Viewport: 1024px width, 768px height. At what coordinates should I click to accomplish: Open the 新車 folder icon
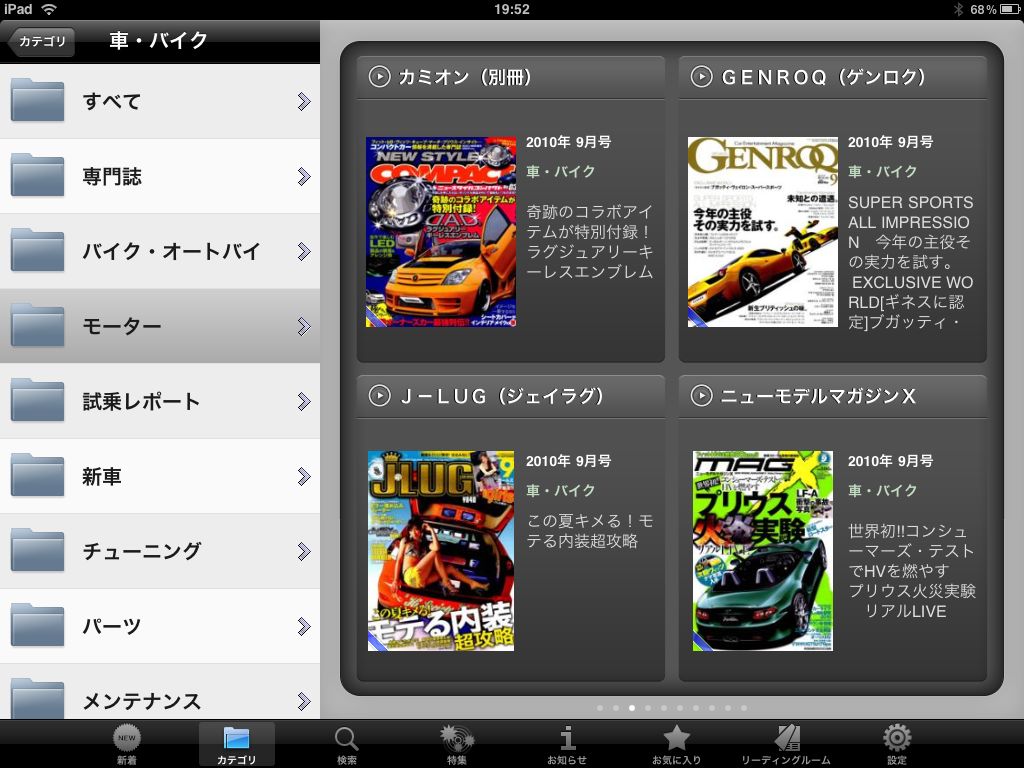pos(37,475)
